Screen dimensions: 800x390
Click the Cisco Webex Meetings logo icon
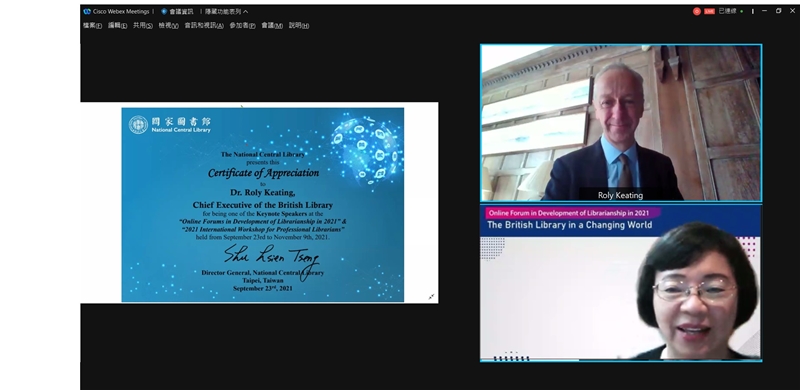point(87,11)
